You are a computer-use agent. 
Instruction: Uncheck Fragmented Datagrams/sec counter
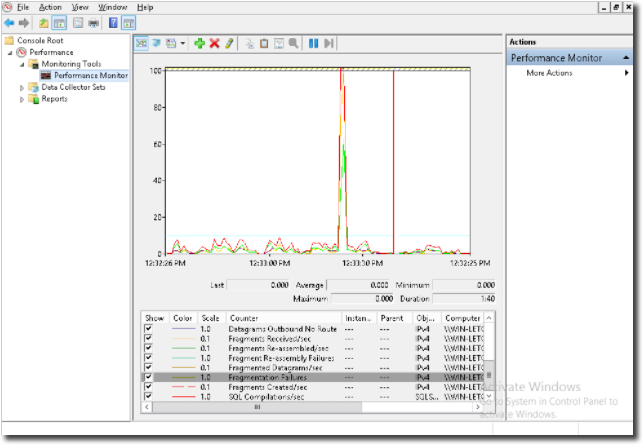coord(148,367)
